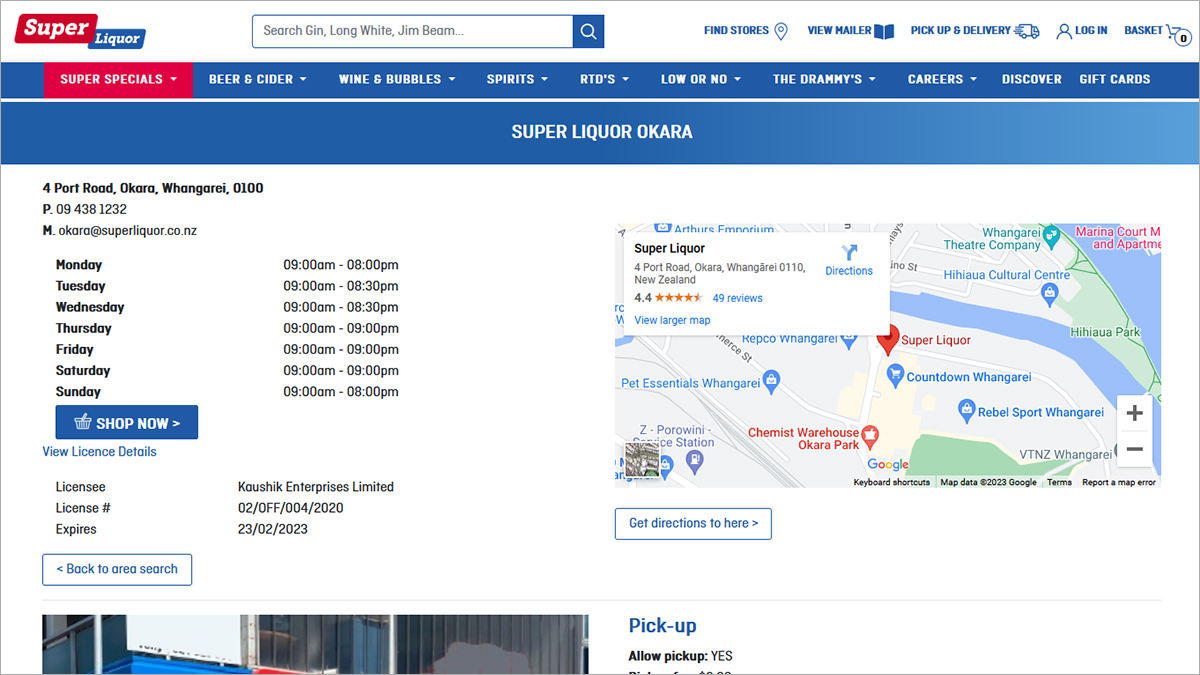Click the magnifying glass search button
This screenshot has width=1200, height=675.
click(588, 31)
